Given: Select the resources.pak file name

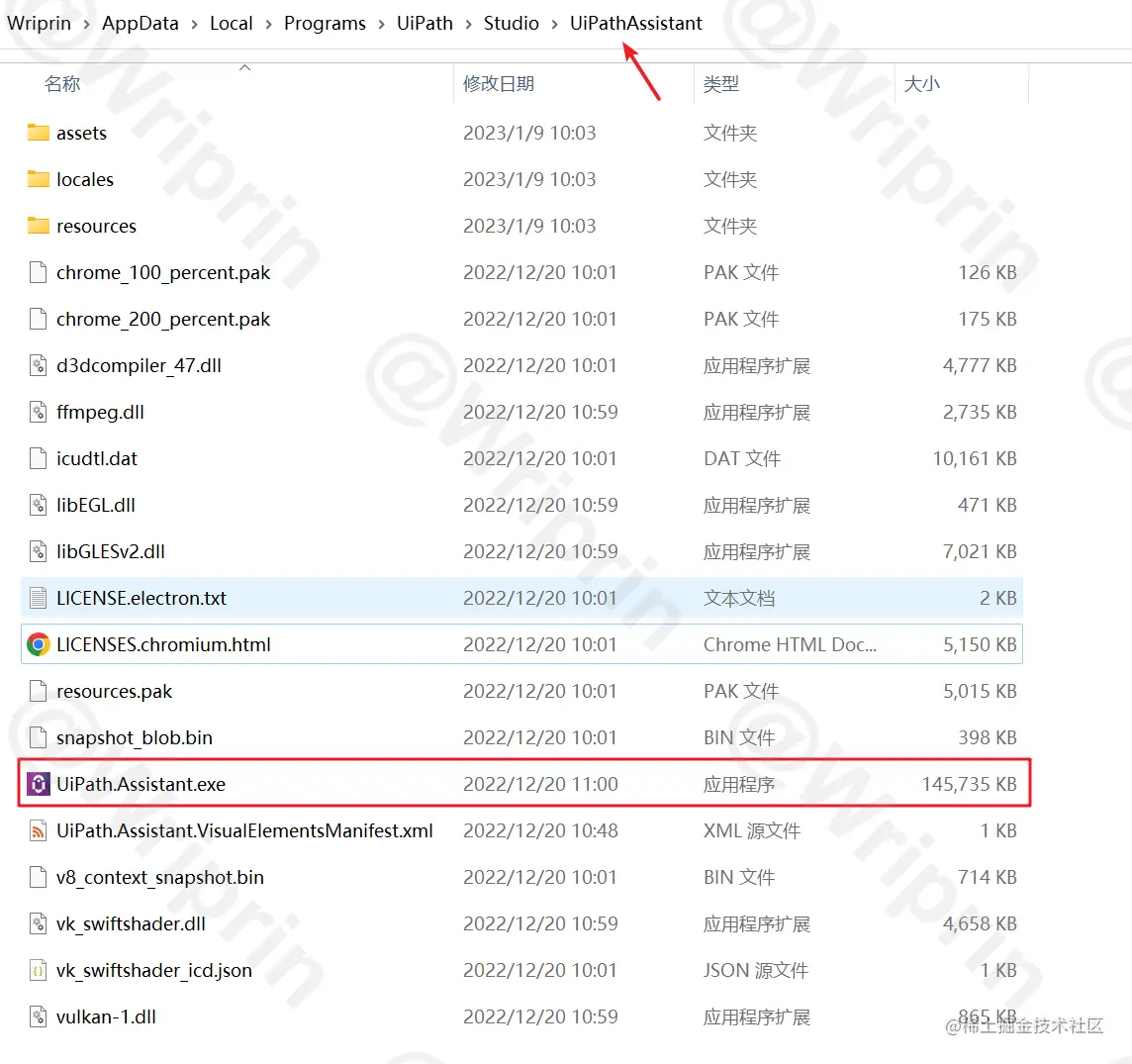Looking at the screenshot, I should pos(114,691).
